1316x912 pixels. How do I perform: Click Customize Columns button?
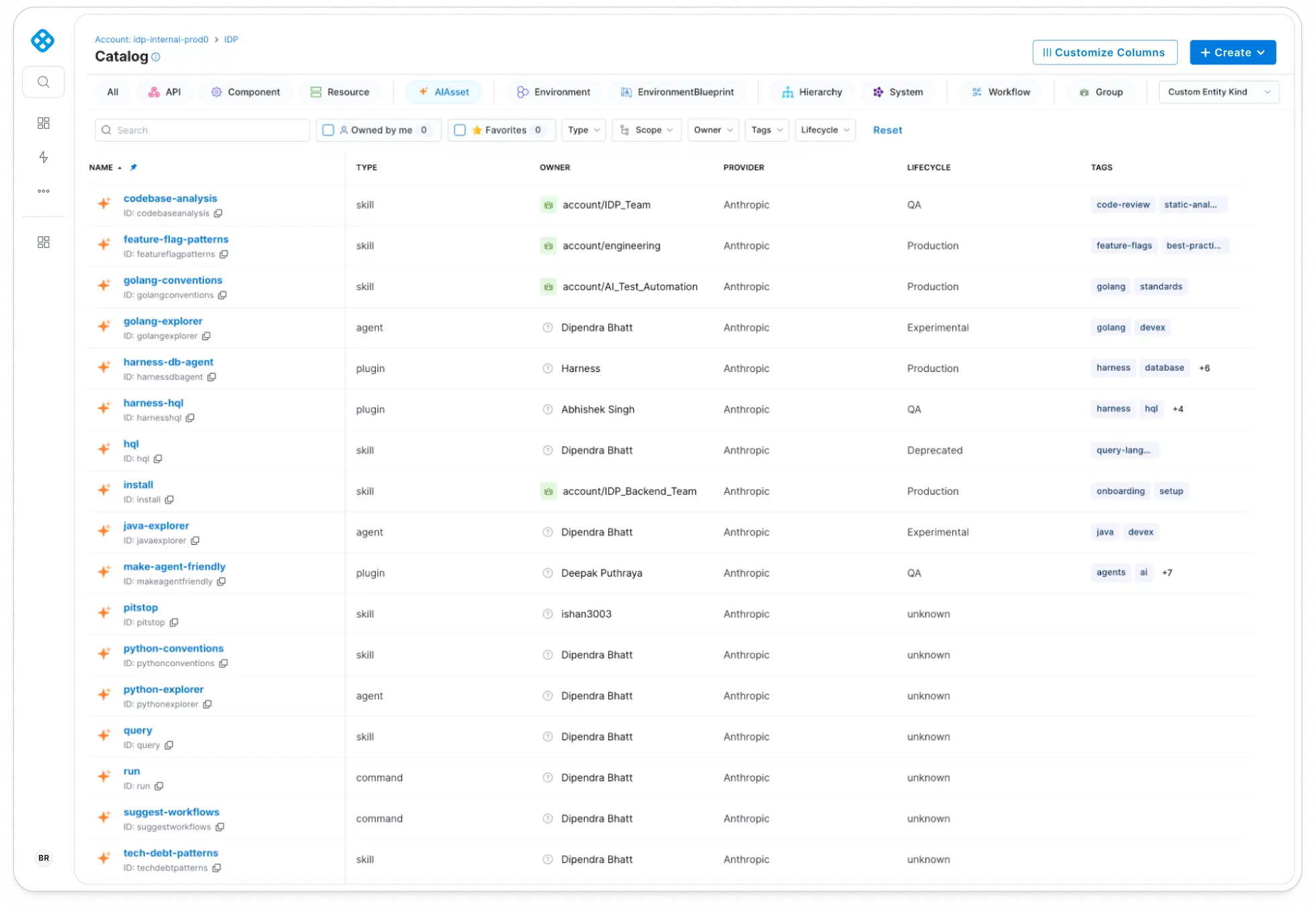(1104, 52)
